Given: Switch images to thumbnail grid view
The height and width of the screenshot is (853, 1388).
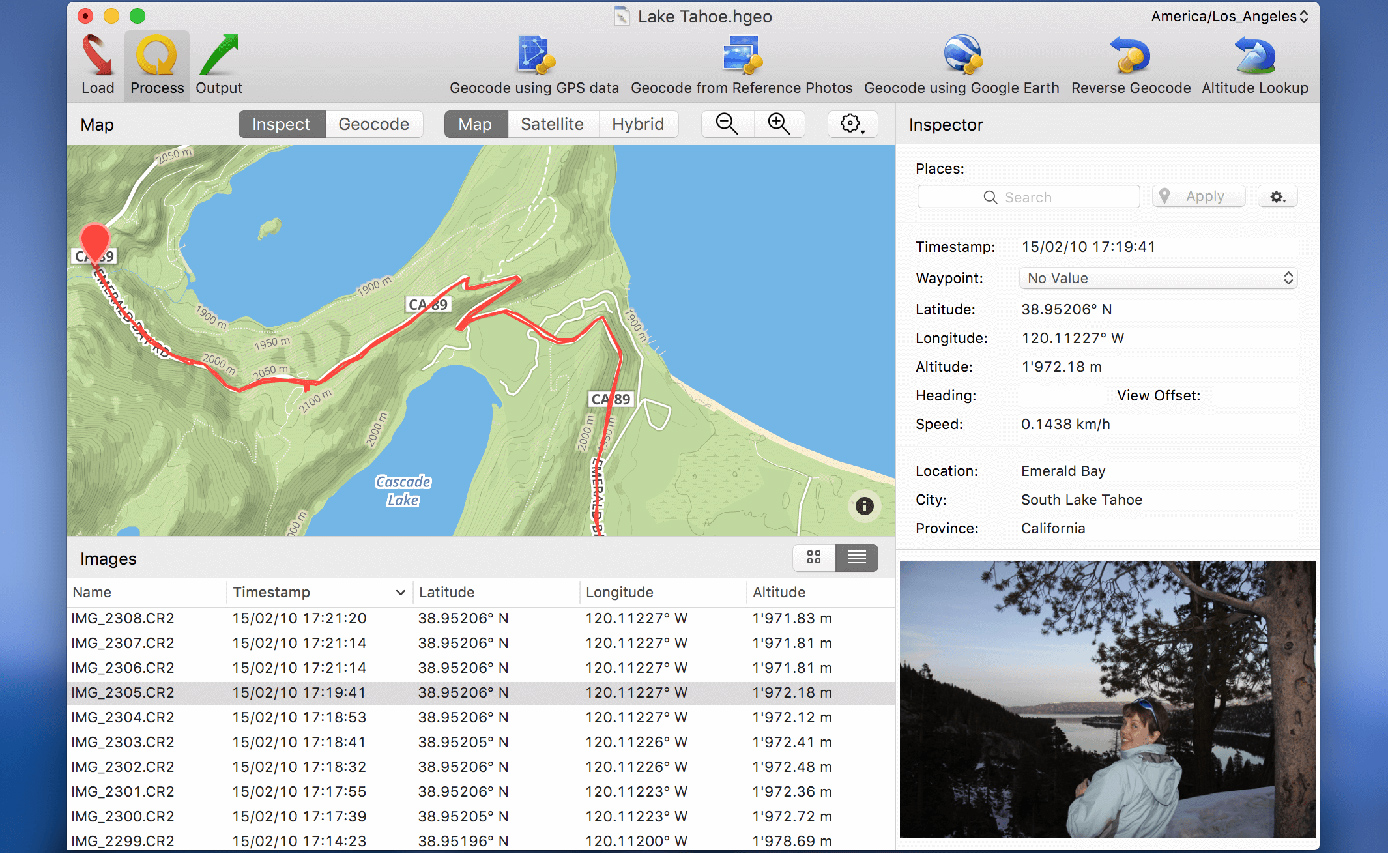Looking at the screenshot, I should [814, 558].
